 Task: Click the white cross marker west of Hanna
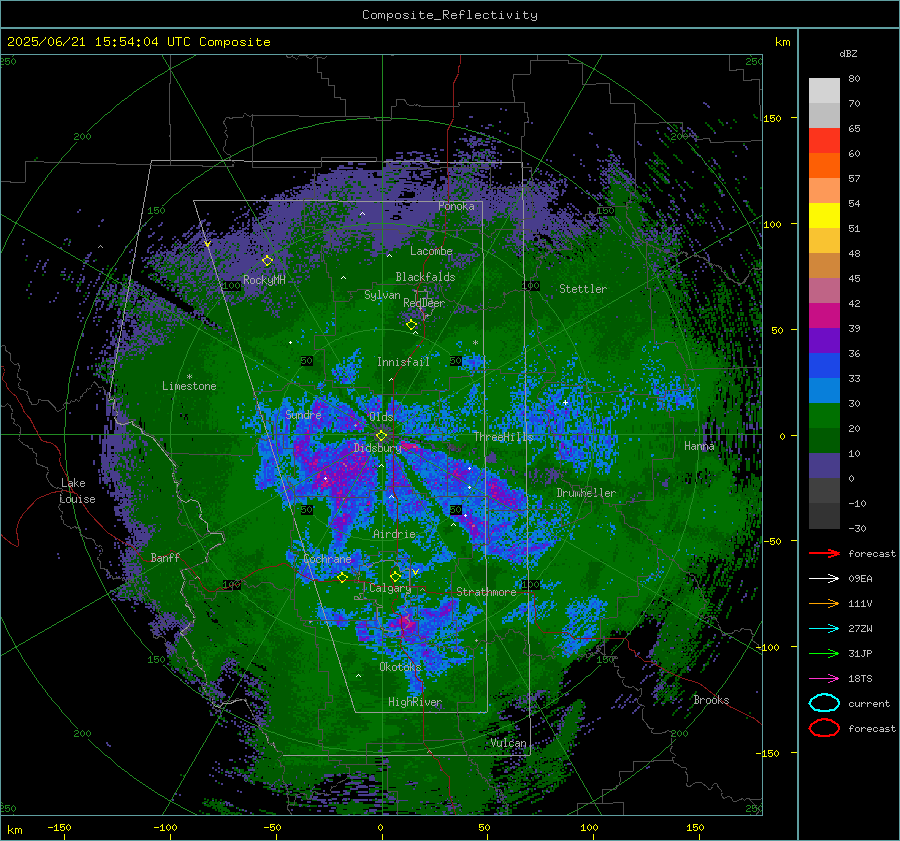point(565,402)
